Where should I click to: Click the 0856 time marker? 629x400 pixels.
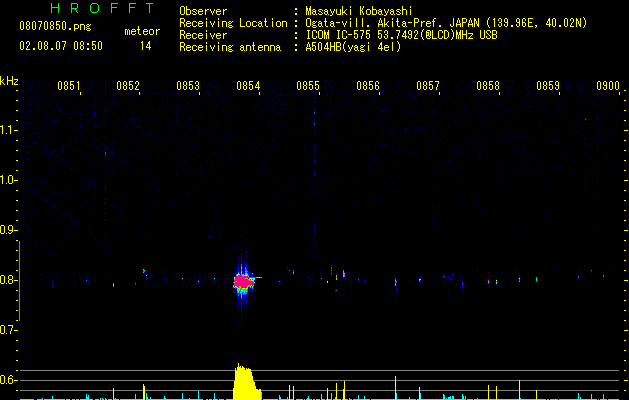point(368,86)
